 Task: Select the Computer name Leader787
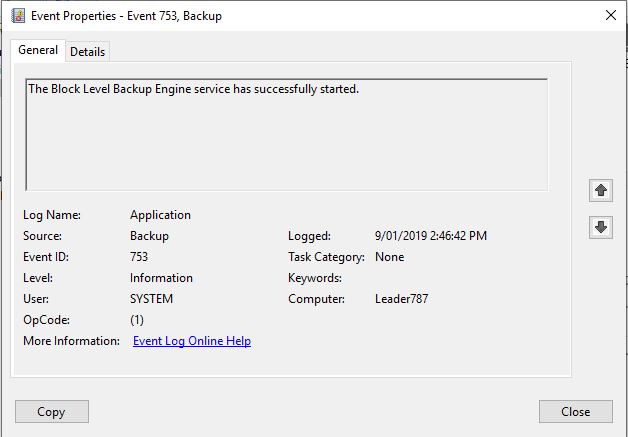(401, 299)
